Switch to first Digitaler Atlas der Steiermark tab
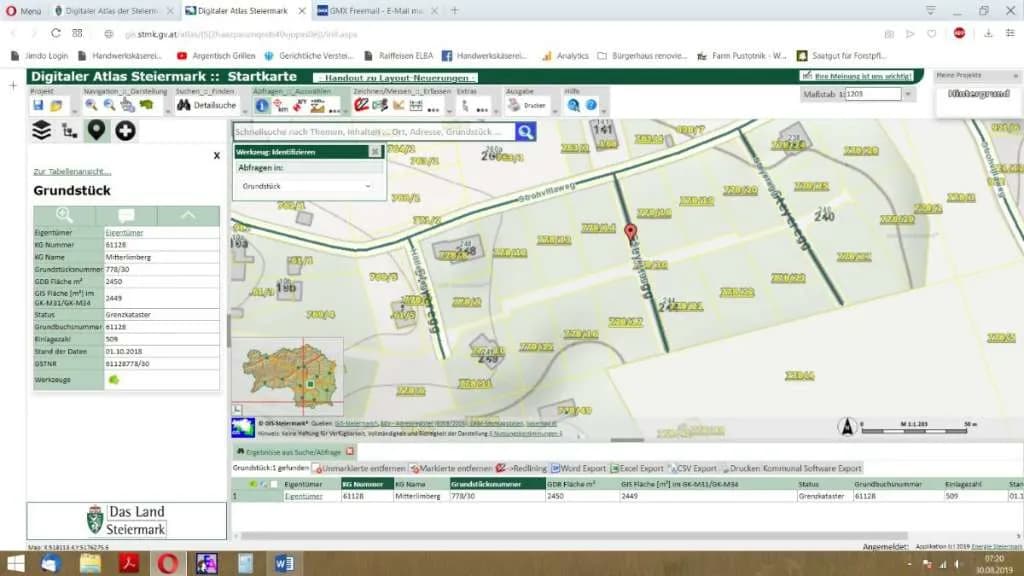This screenshot has height=576, width=1024. [x=112, y=11]
